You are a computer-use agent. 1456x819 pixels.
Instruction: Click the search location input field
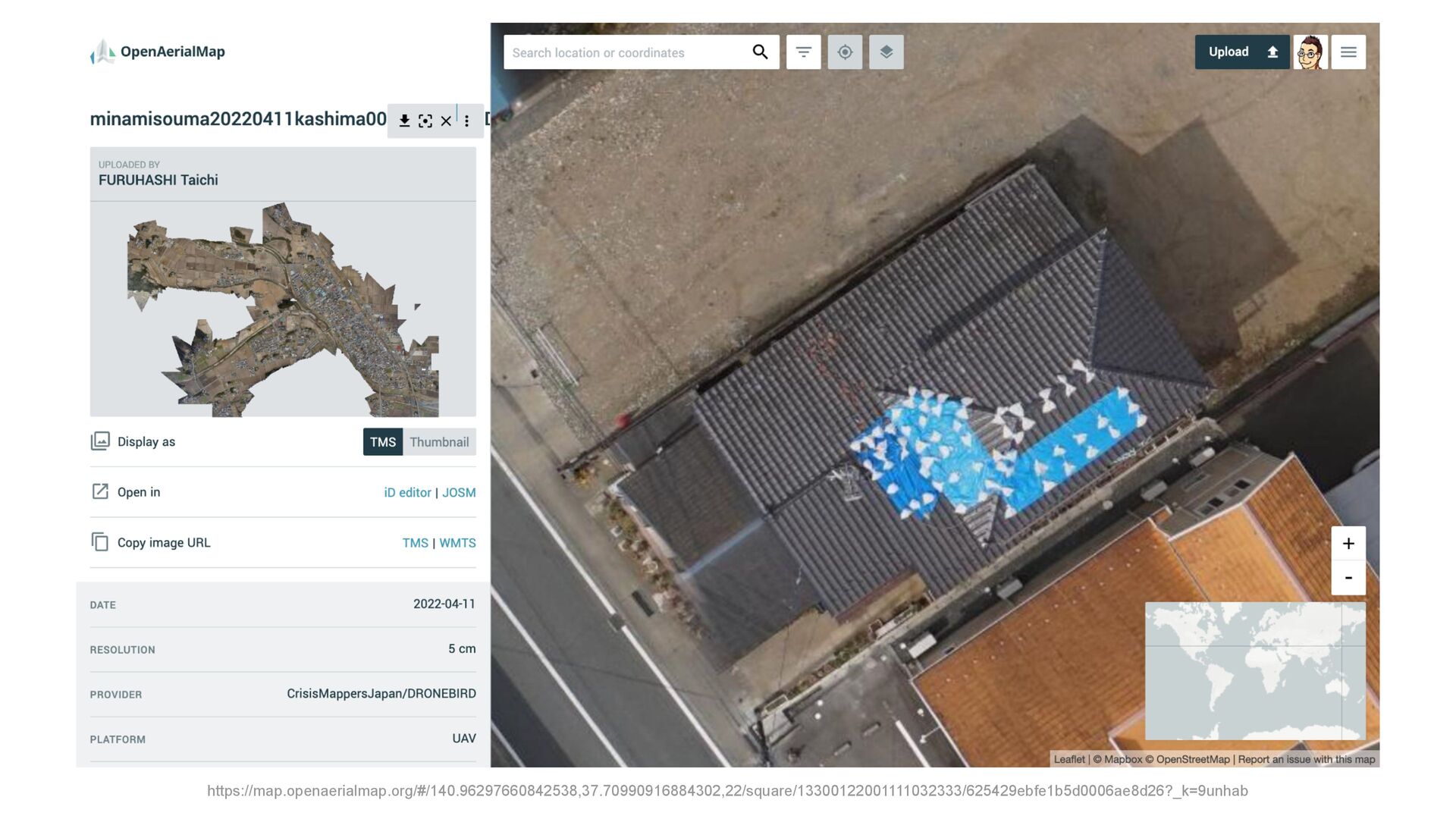coord(626,52)
